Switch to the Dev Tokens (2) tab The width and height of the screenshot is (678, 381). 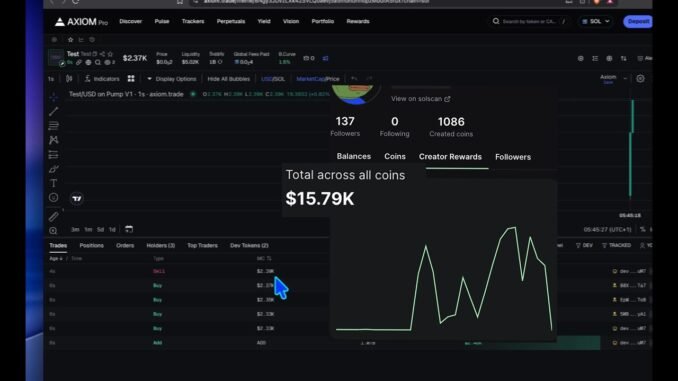click(x=249, y=245)
